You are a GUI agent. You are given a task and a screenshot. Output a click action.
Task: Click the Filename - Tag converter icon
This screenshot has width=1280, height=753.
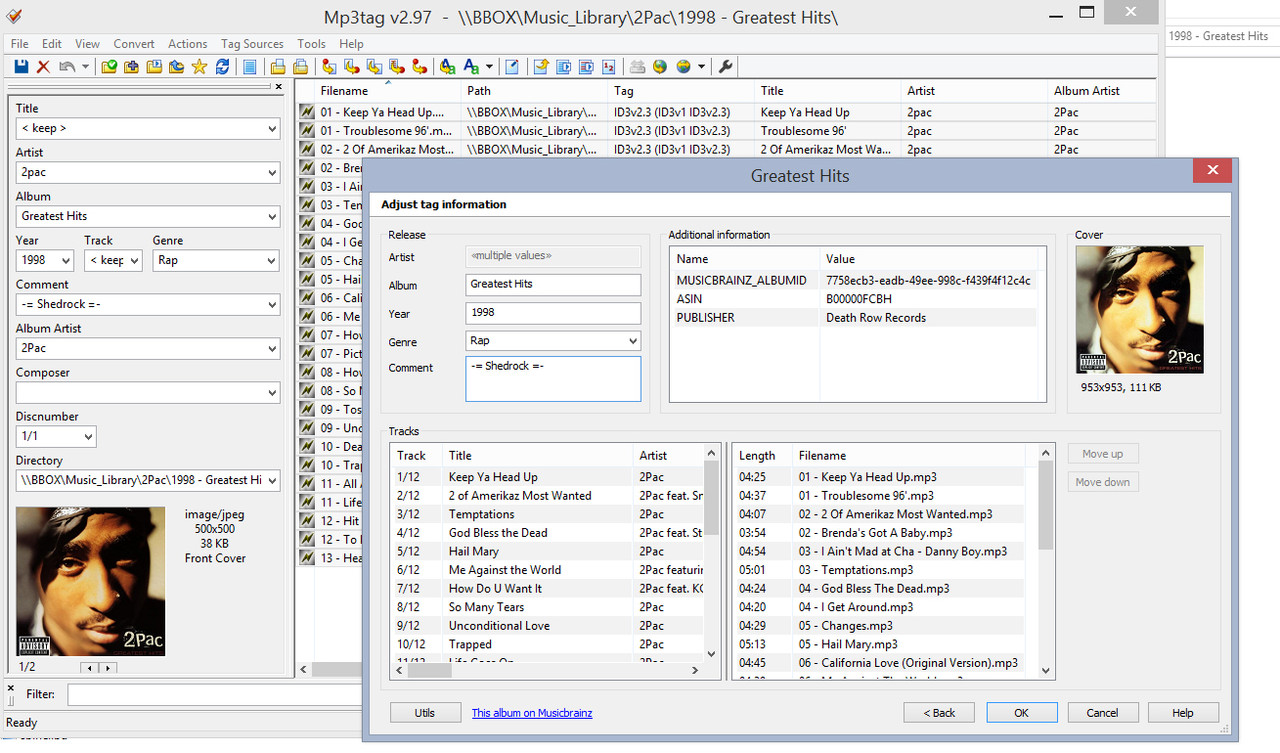pos(351,67)
